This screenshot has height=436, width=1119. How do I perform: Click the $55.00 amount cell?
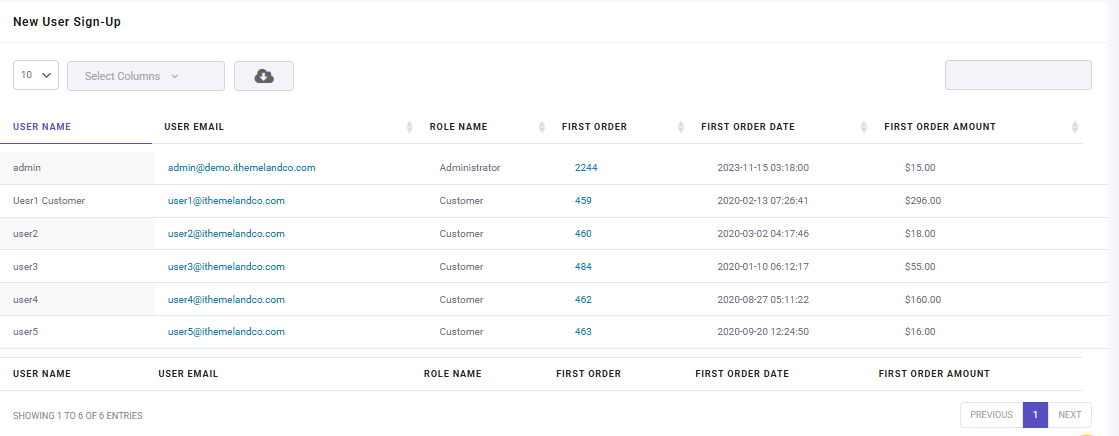tap(920, 266)
